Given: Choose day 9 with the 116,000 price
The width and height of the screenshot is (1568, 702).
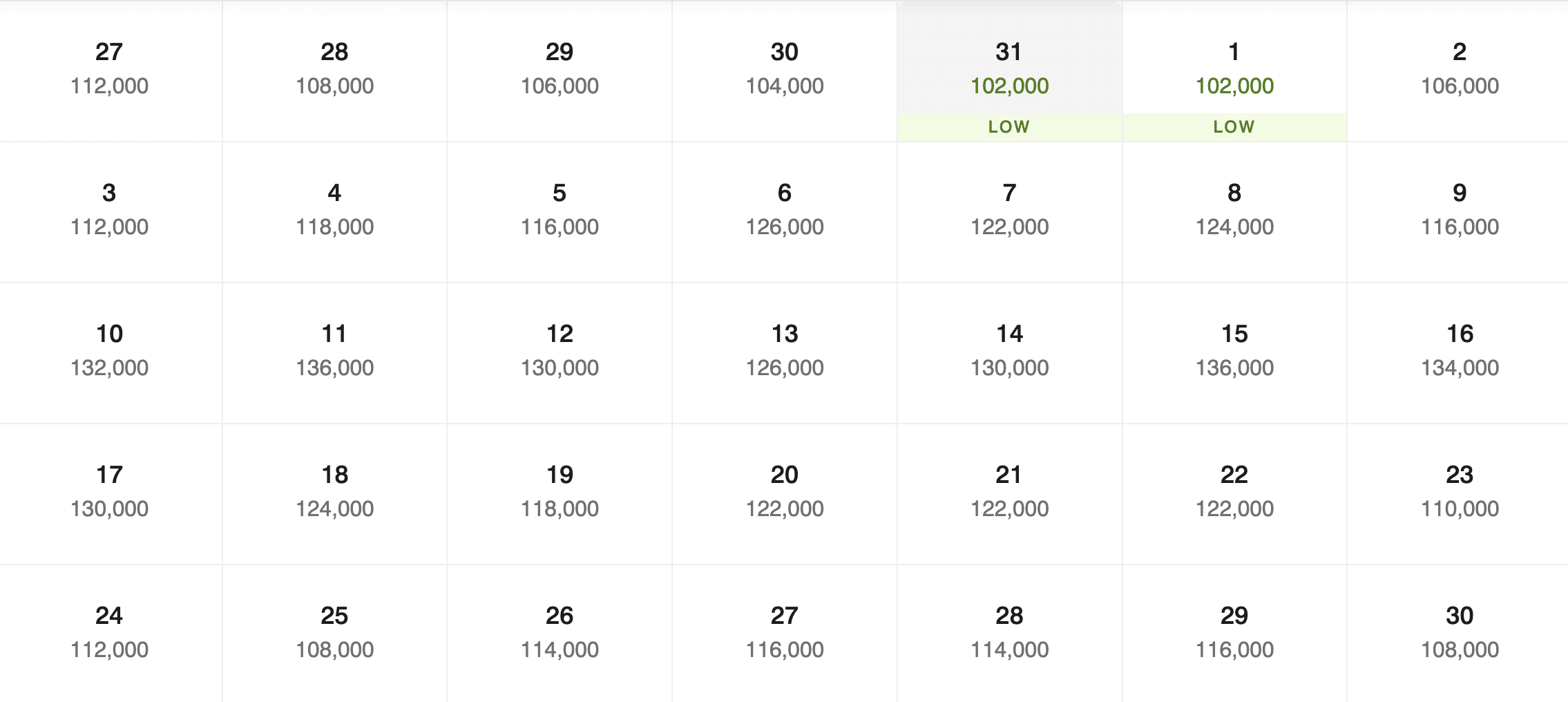Looking at the screenshot, I should click(1459, 209).
